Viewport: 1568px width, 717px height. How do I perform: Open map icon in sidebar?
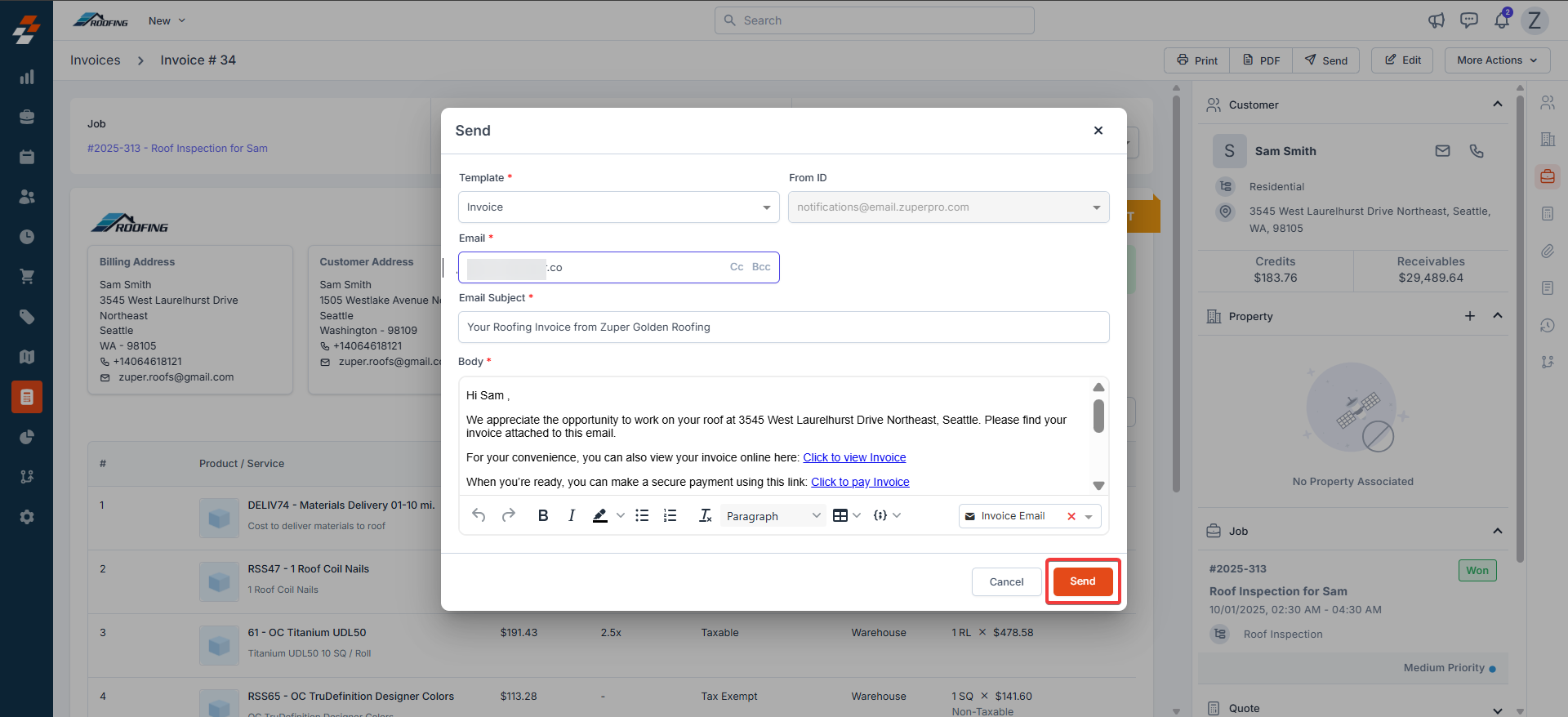pyautogui.click(x=27, y=357)
